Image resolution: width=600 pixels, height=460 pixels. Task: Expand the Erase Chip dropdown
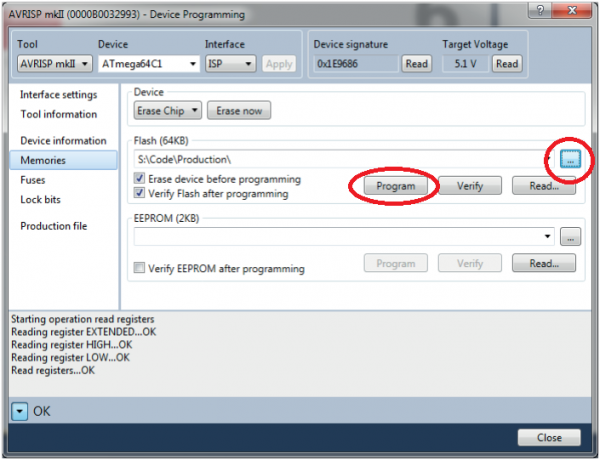168,111
